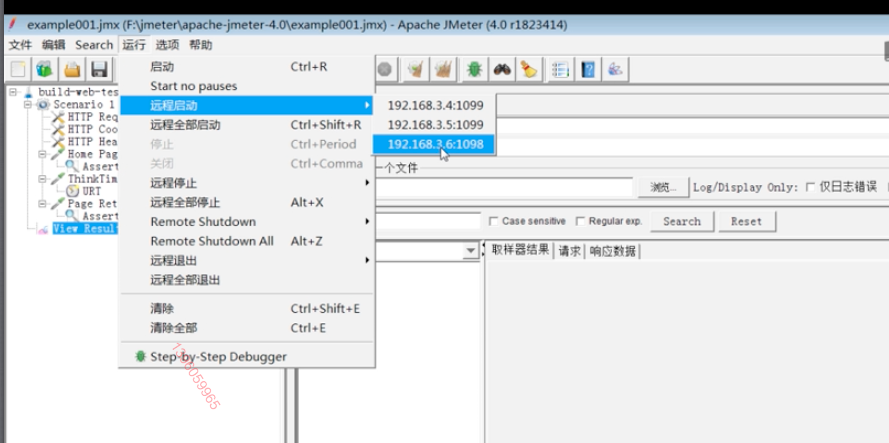The height and width of the screenshot is (443, 889).
Task: Open the Templates toolbar icon
Action: point(45,70)
